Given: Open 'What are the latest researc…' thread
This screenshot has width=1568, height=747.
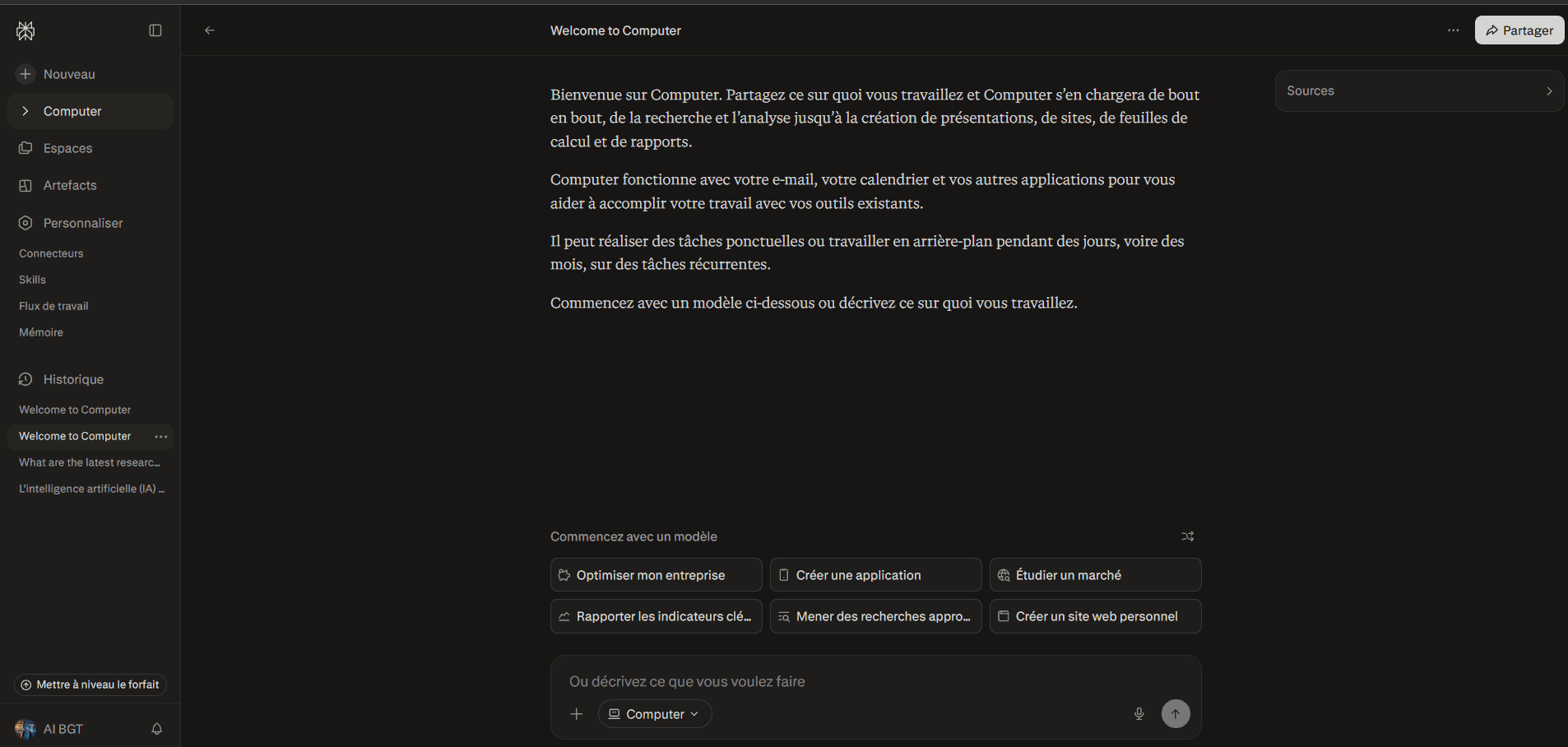Looking at the screenshot, I should coord(90,462).
